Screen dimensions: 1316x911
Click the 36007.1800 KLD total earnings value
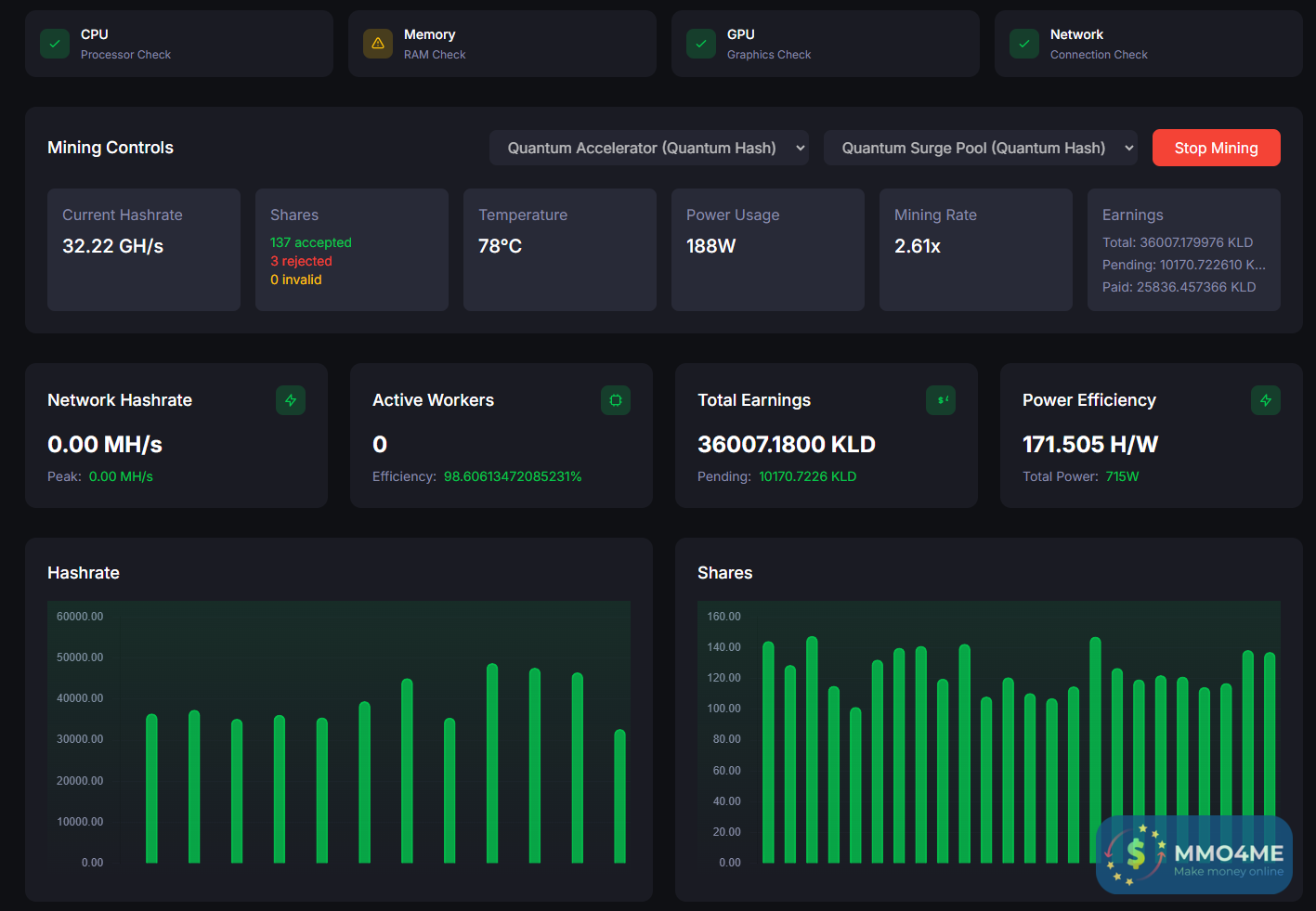787,445
